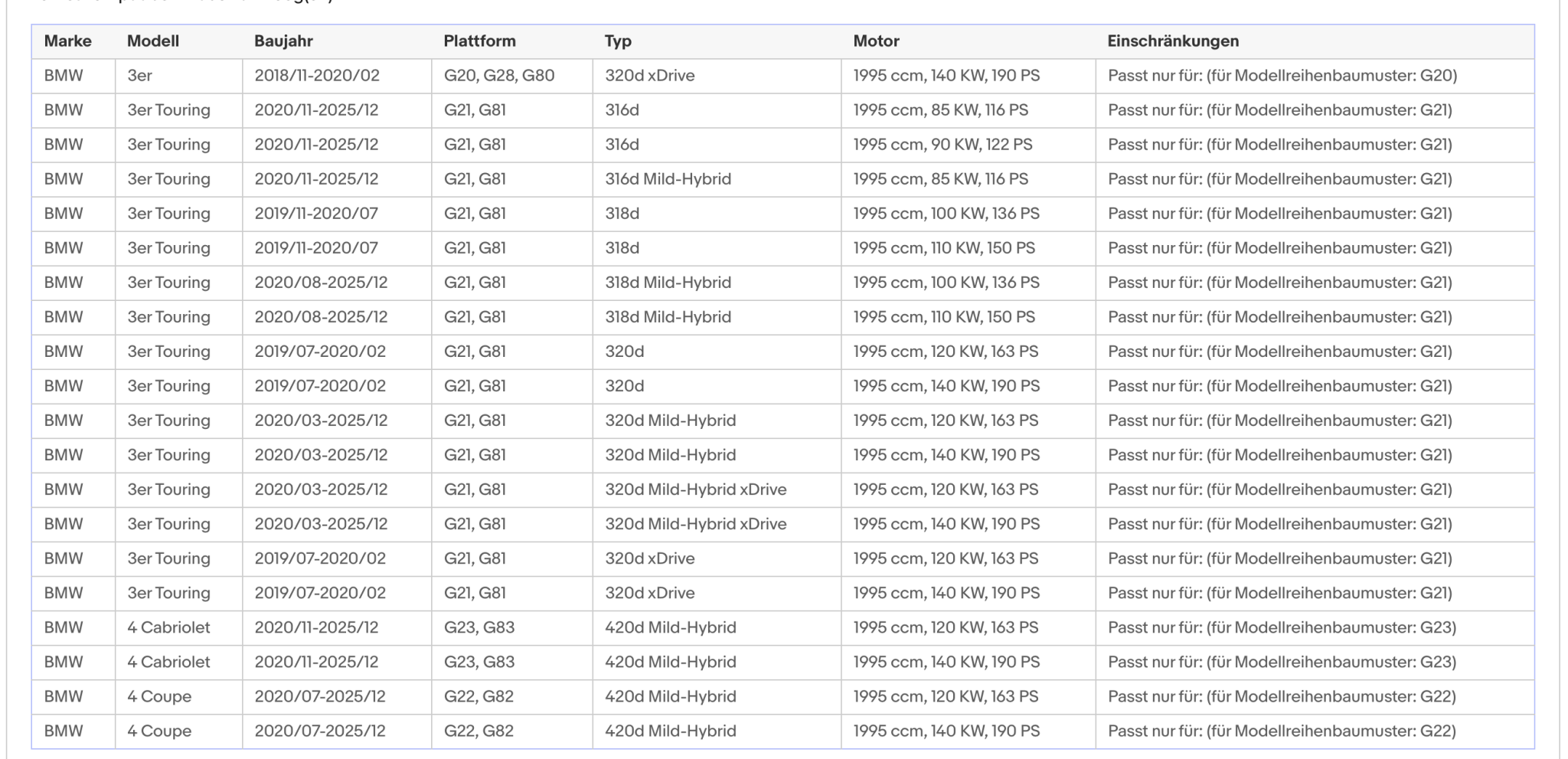
Task: Click '2019/11-2020/07' in the 110 KW, 150 PS row
Action: (x=316, y=248)
